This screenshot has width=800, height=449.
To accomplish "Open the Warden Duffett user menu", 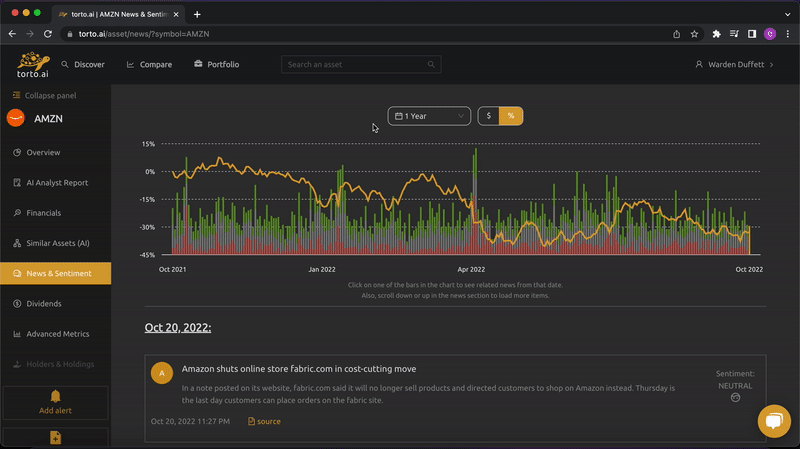I will 735,64.
